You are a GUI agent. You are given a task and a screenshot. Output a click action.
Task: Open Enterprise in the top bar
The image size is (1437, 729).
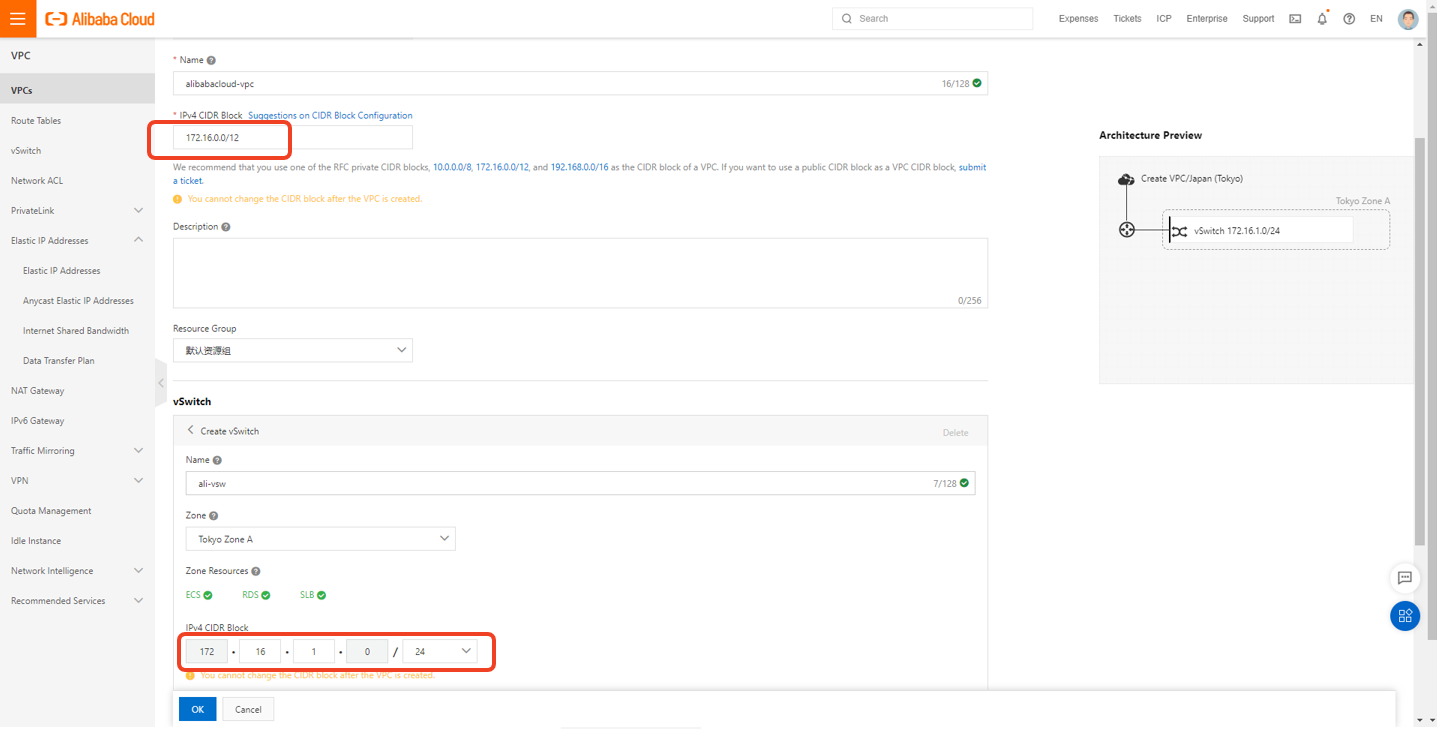[1207, 18]
